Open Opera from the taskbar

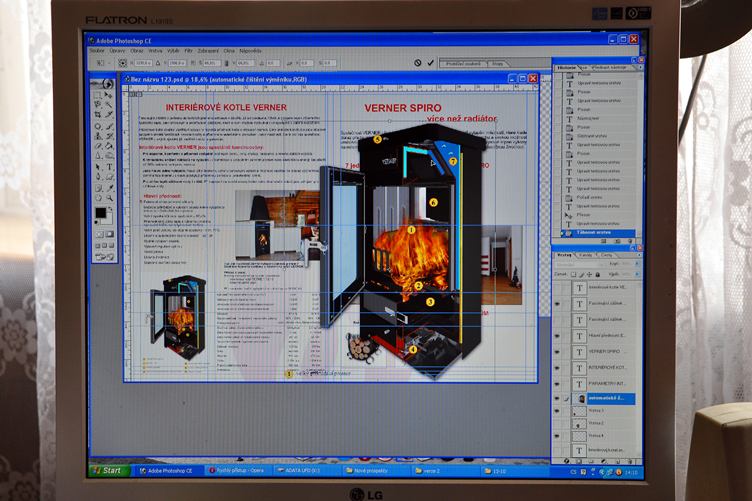(x=237, y=471)
